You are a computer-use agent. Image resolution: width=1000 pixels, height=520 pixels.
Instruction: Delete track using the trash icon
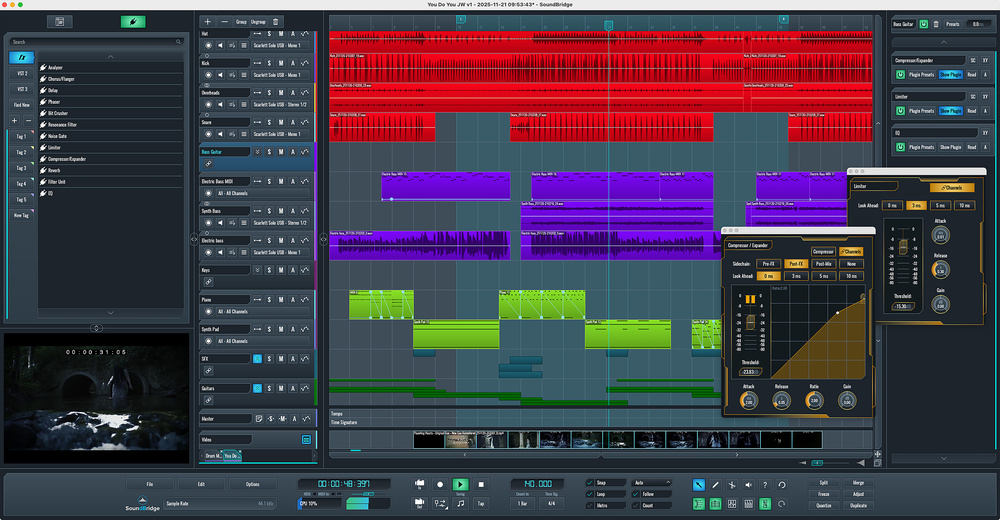(x=276, y=21)
